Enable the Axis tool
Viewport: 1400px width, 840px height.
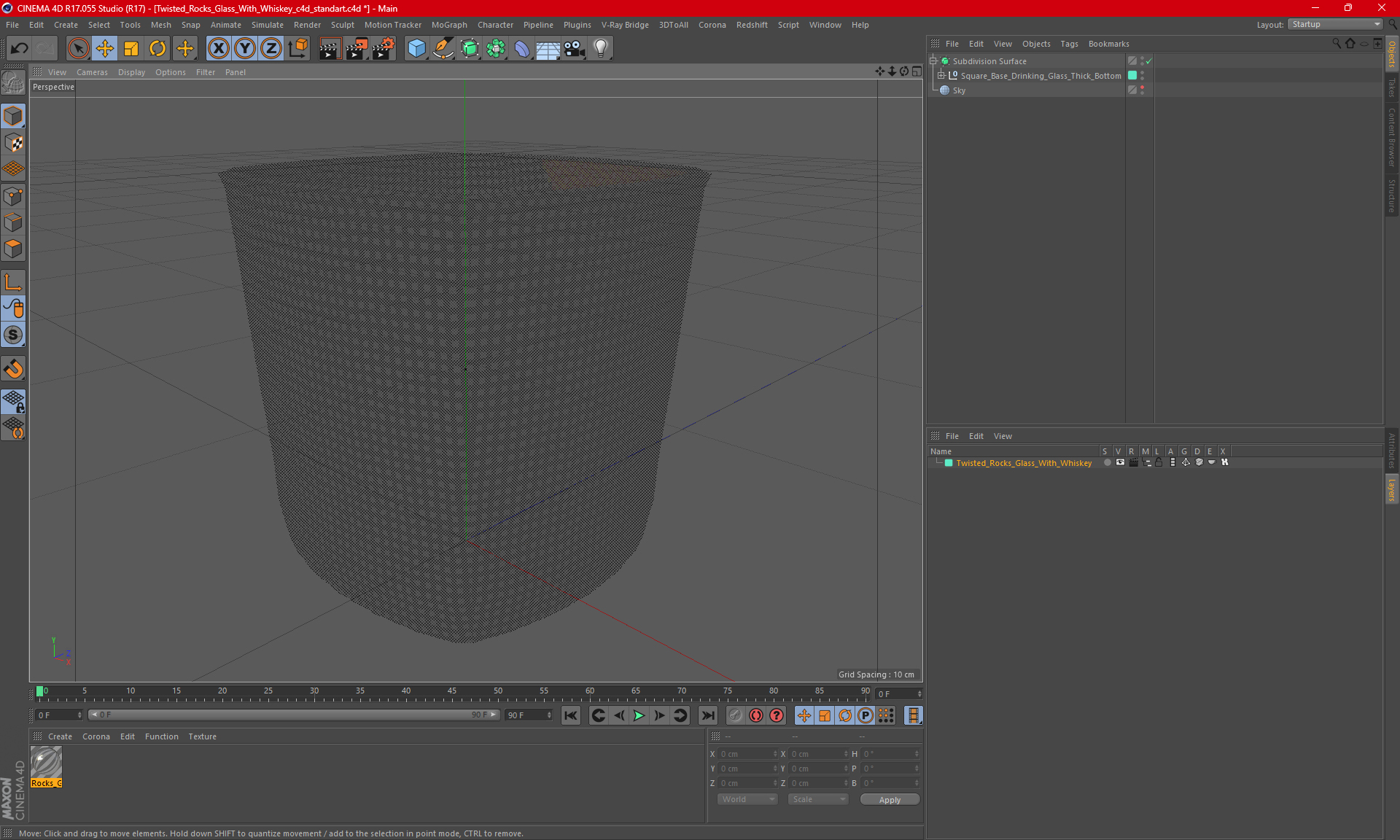pyautogui.click(x=13, y=282)
